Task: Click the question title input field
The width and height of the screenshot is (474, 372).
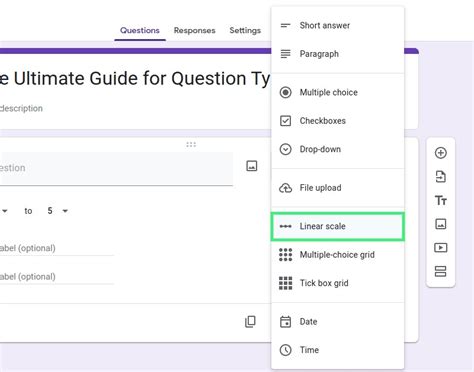Action: [116, 168]
